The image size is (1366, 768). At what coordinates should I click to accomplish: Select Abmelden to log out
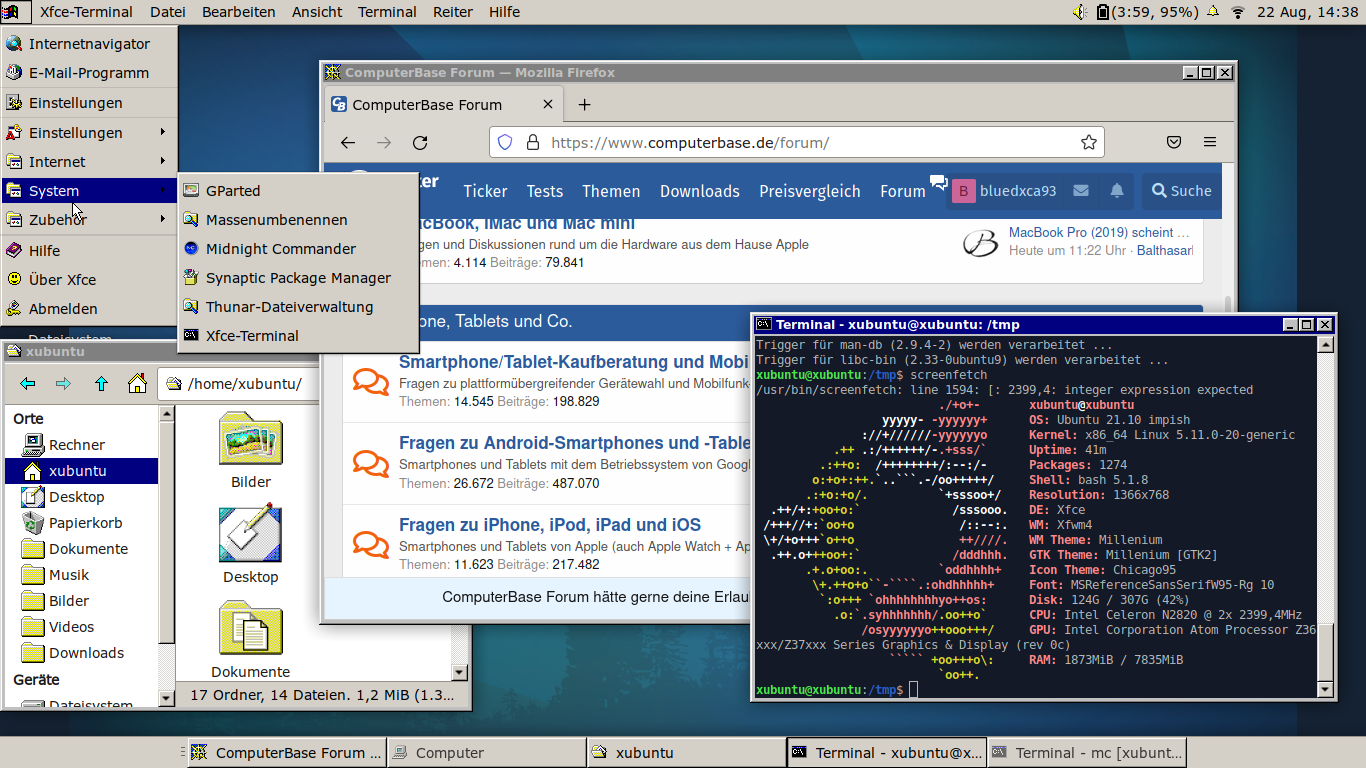click(x=89, y=309)
